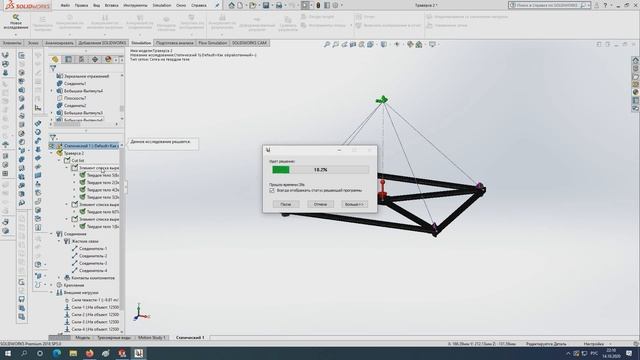Click the Zoom to fit magnifier icon
Screen dimensions: 640x360
click(x=327, y=44)
